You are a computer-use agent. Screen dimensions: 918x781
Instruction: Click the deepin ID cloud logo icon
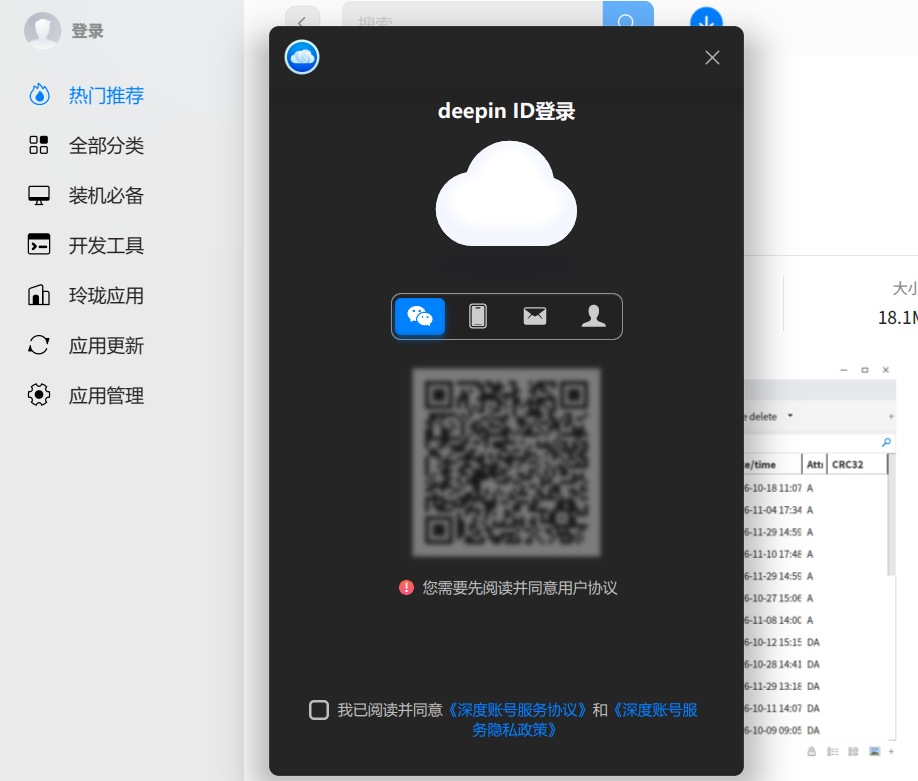(x=302, y=57)
